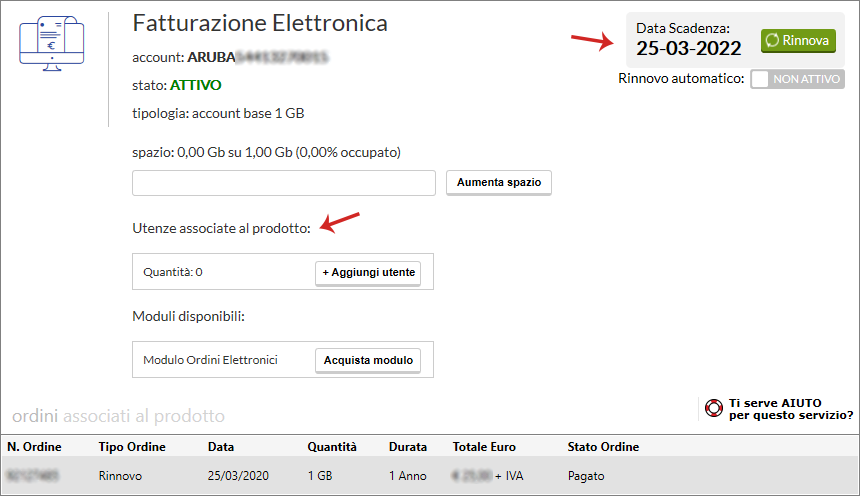Click the Fatturazione Elettronica title
The height and width of the screenshot is (496, 860).
(260, 23)
